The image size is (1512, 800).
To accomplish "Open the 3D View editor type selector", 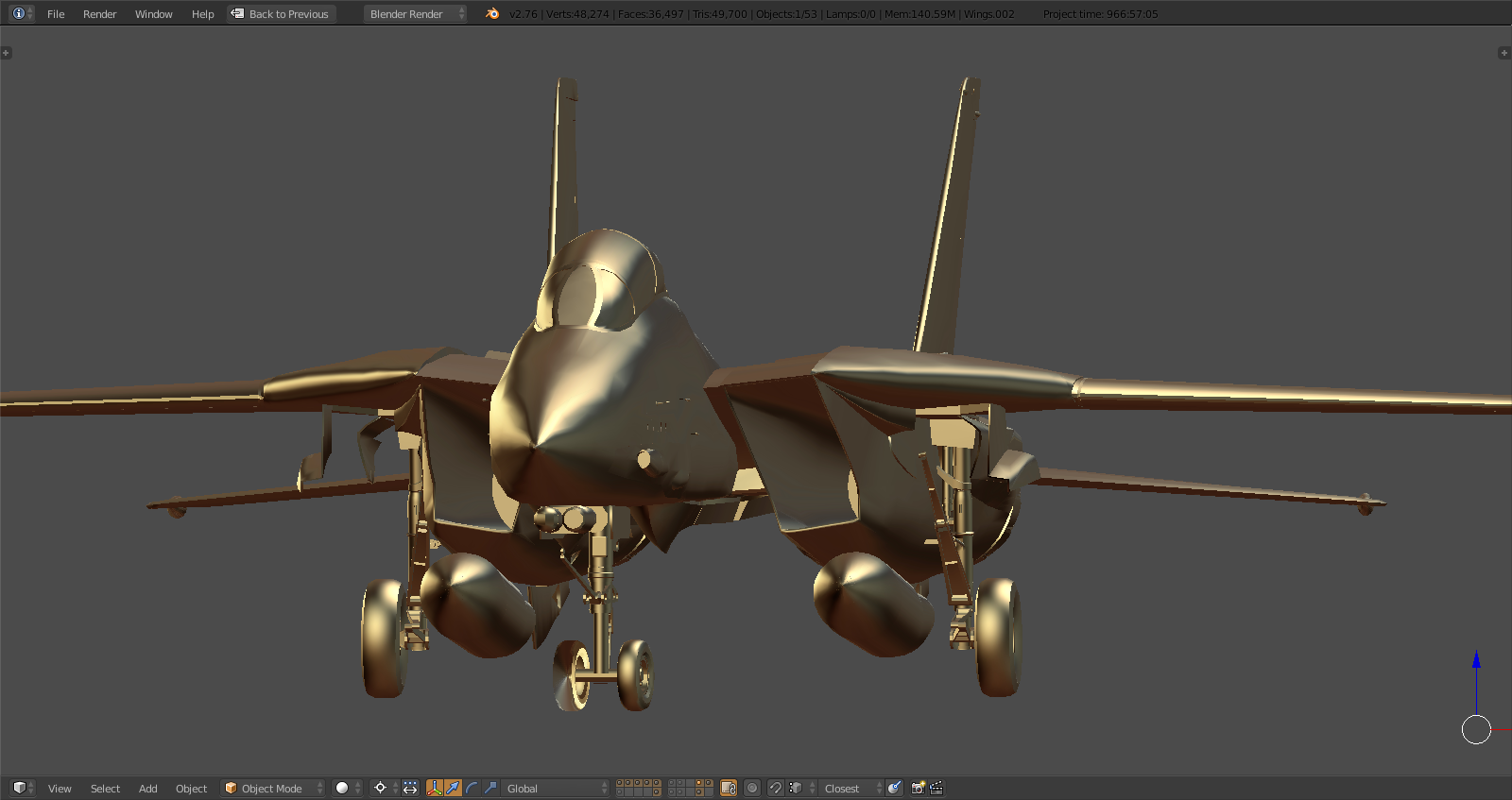I will coord(22,788).
